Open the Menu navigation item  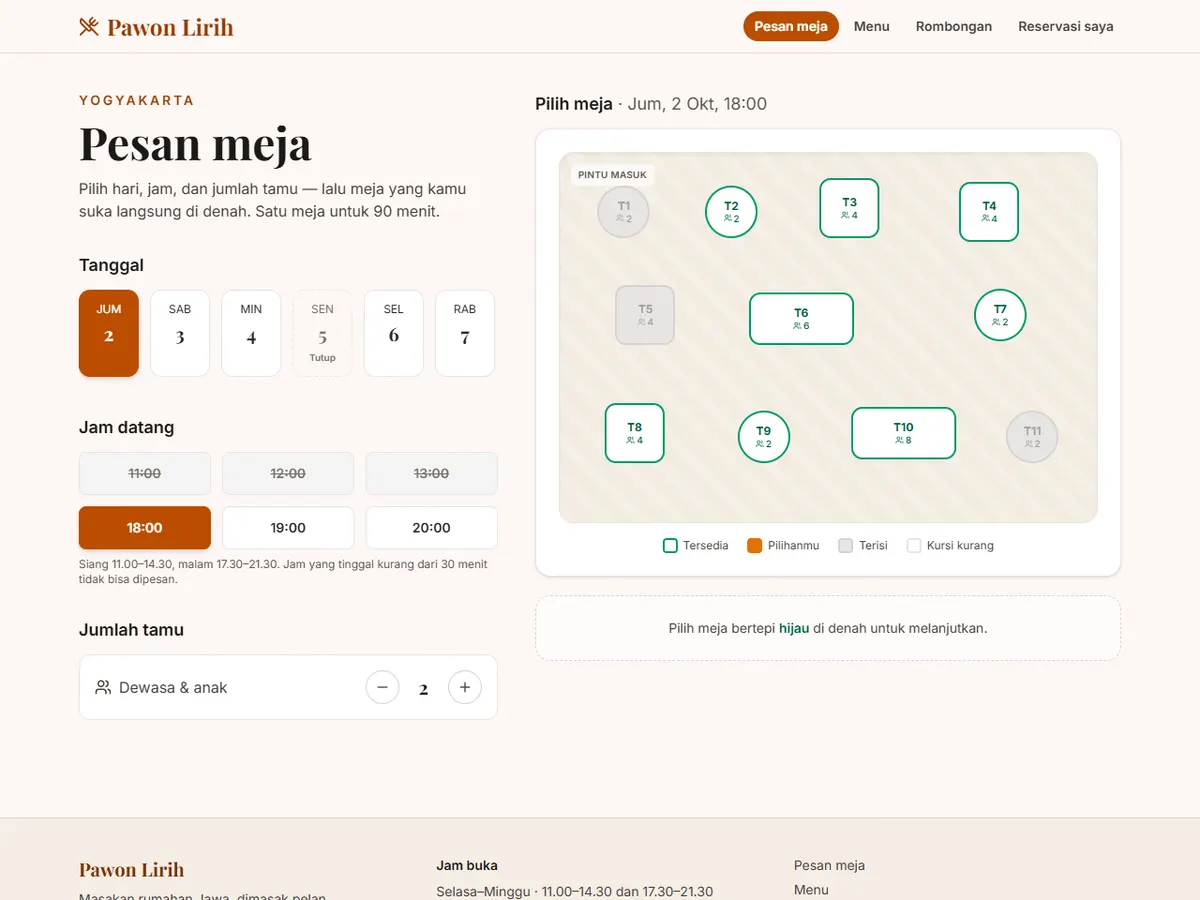872,27
